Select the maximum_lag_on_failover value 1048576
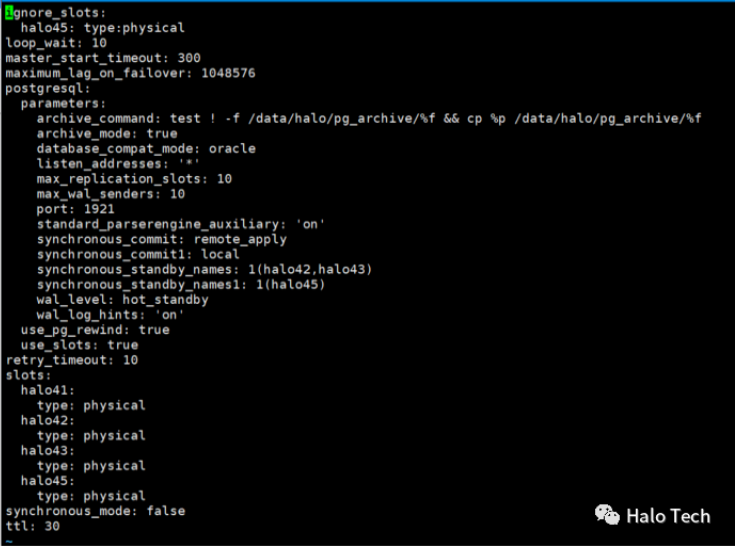This screenshot has width=735, height=547. coord(228,73)
